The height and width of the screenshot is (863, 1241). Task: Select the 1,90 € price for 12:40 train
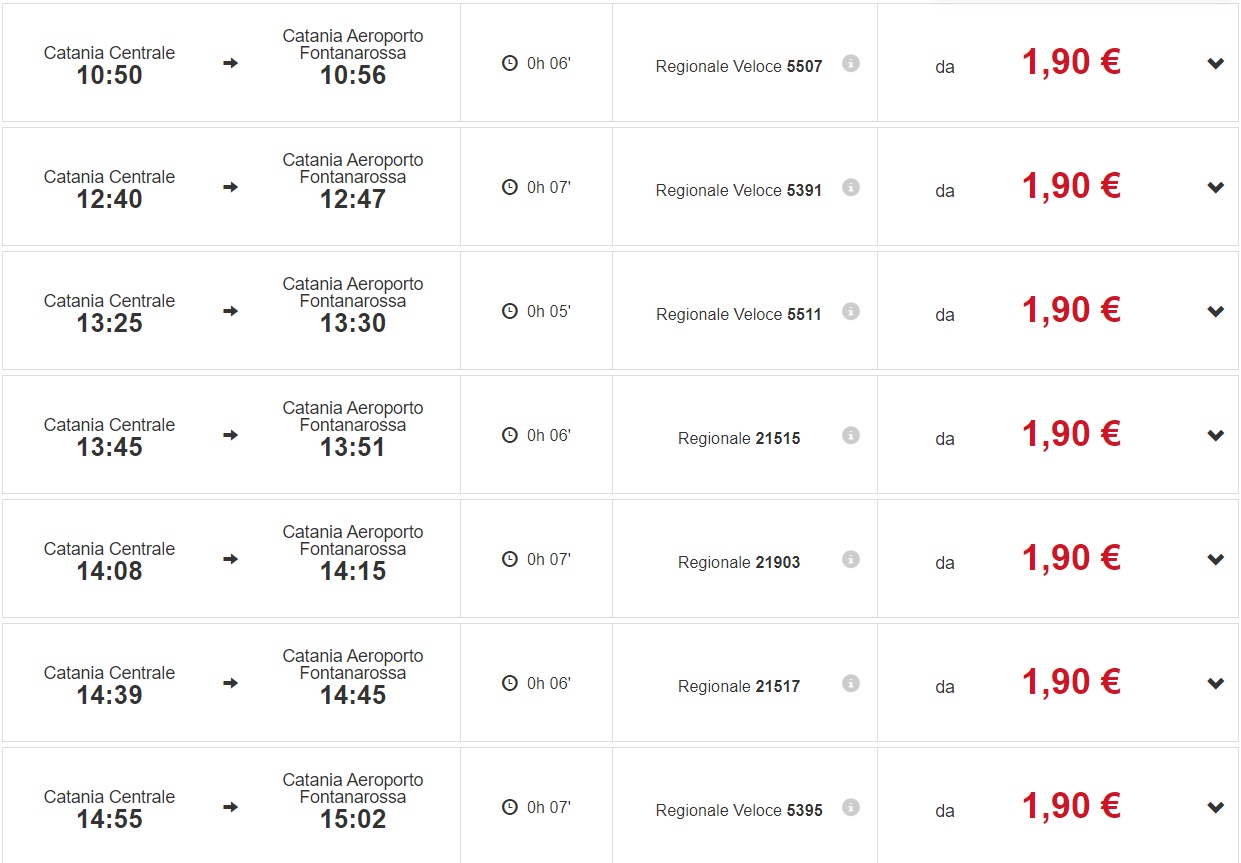click(x=1070, y=186)
